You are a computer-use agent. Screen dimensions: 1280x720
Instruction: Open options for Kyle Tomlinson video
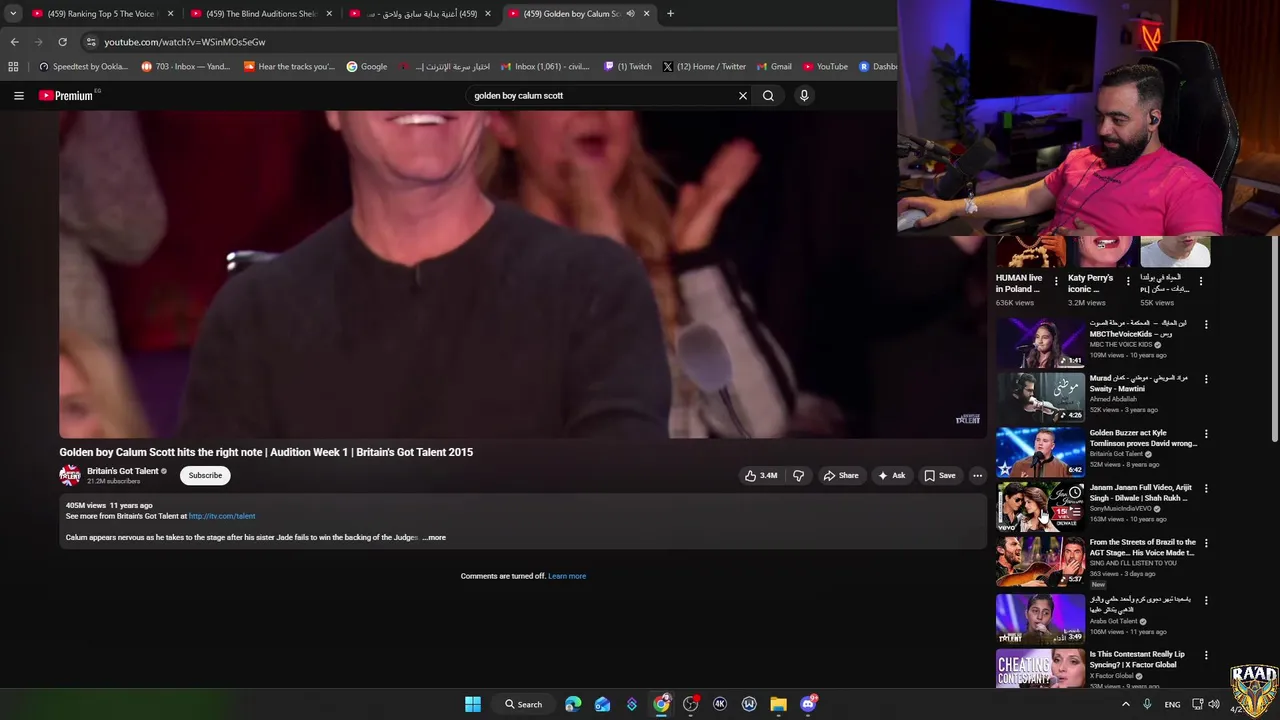tap(1206, 434)
